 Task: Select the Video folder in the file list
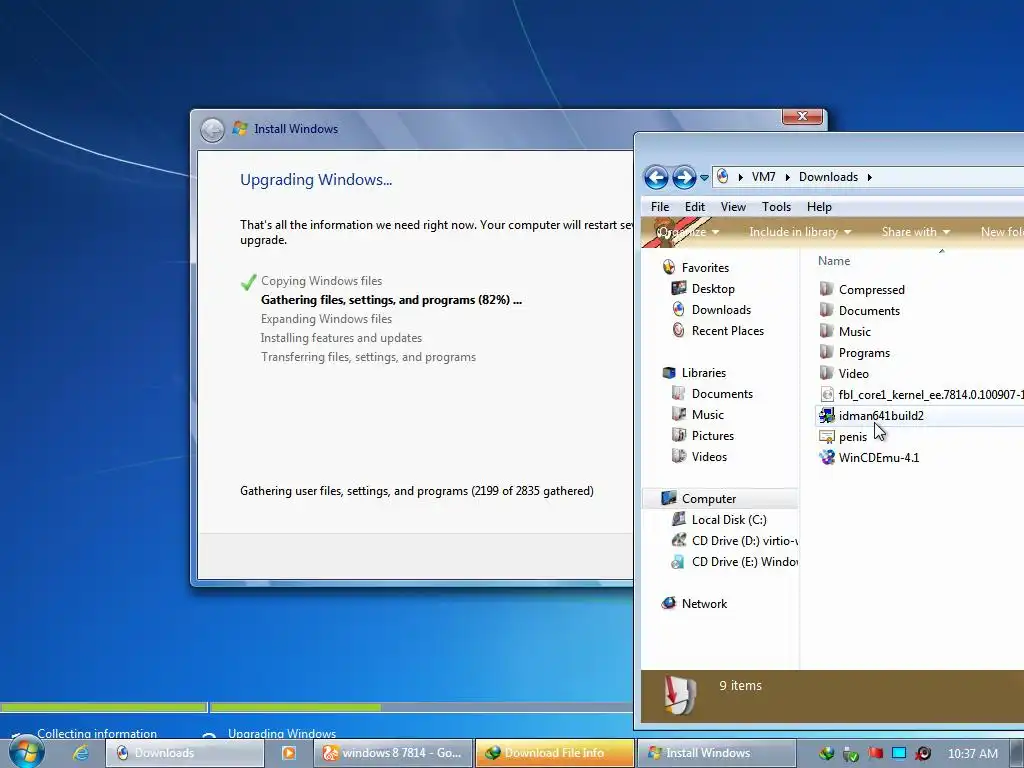[x=854, y=374]
